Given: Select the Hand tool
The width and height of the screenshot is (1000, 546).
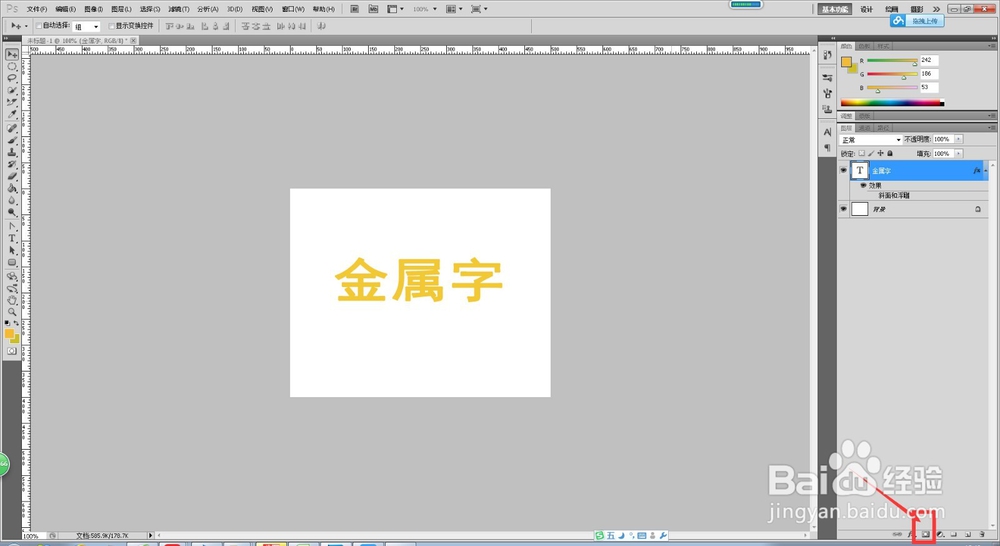Looking at the screenshot, I should [x=12, y=300].
